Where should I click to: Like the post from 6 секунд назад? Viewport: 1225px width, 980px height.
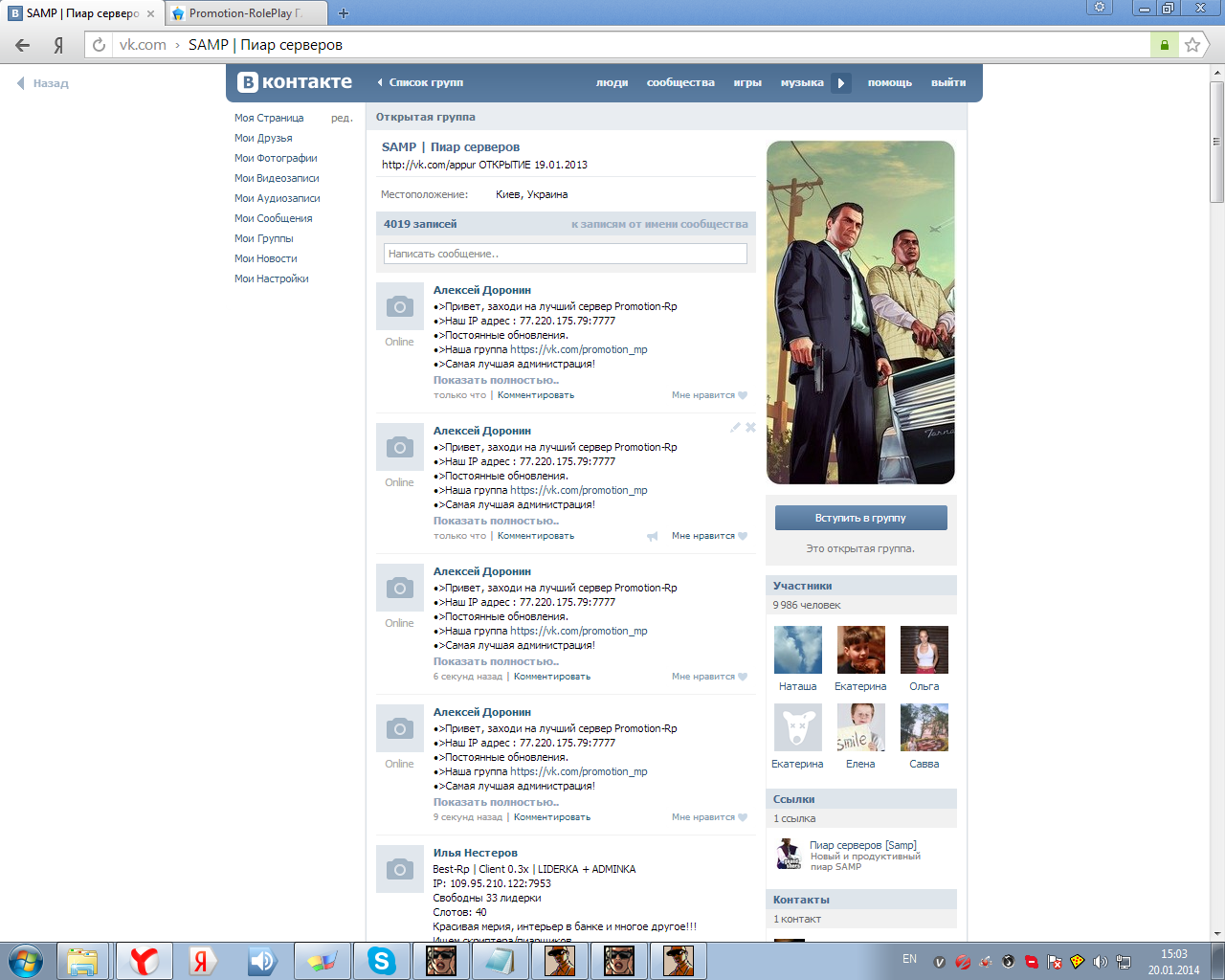click(x=743, y=677)
